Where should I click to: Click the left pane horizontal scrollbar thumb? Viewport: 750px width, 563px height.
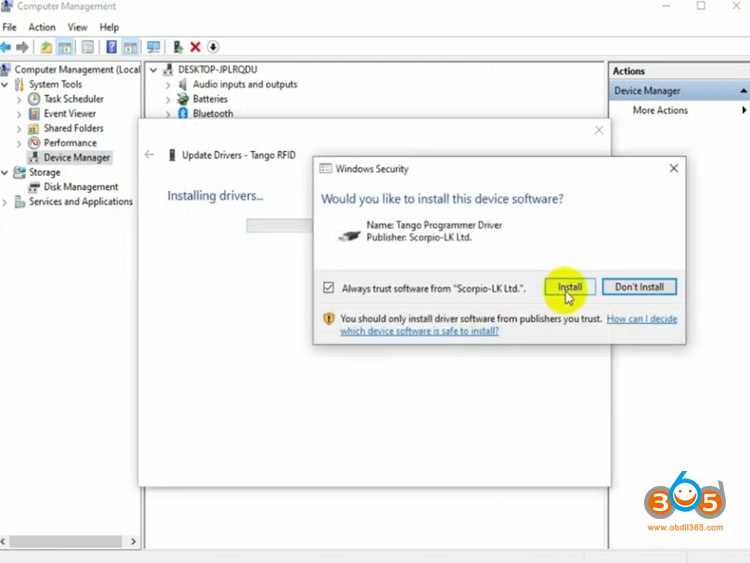66,541
